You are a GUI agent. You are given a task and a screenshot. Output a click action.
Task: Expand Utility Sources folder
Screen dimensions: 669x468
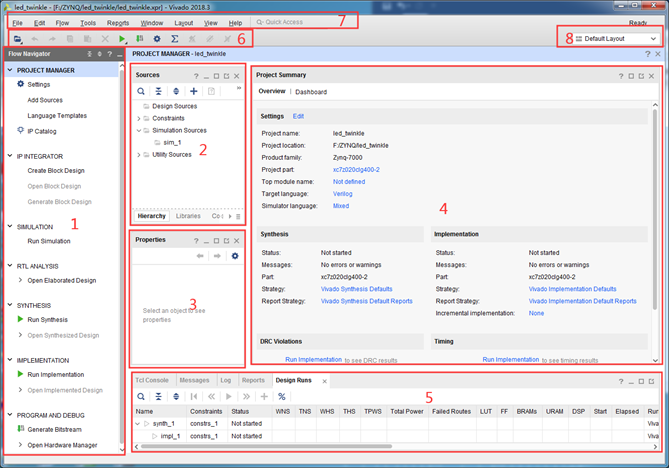139,154
